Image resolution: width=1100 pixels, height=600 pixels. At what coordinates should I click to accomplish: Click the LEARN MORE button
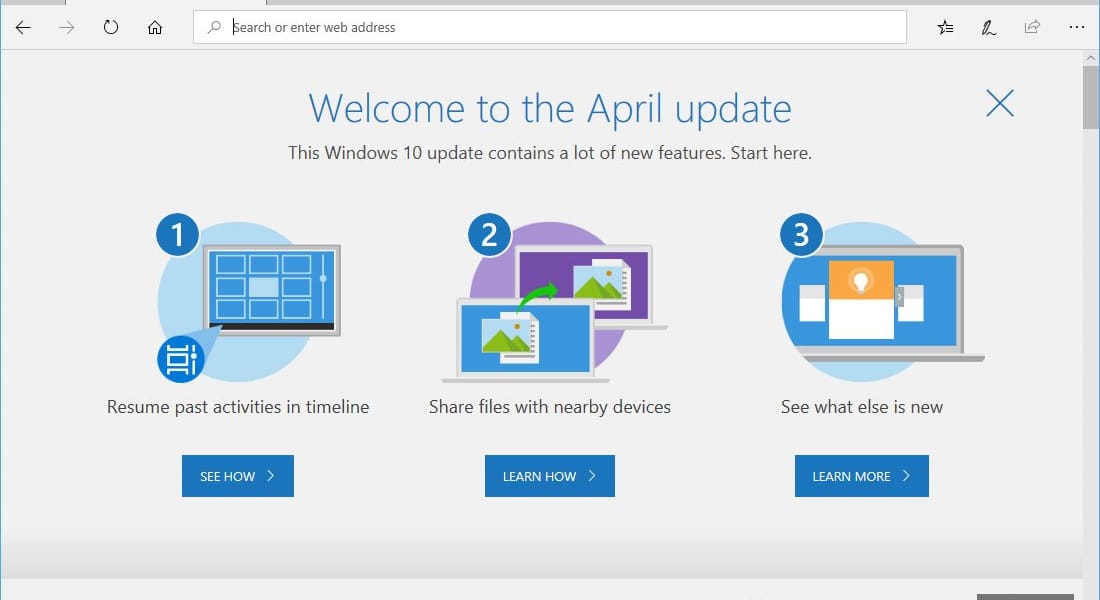[x=861, y=476]
